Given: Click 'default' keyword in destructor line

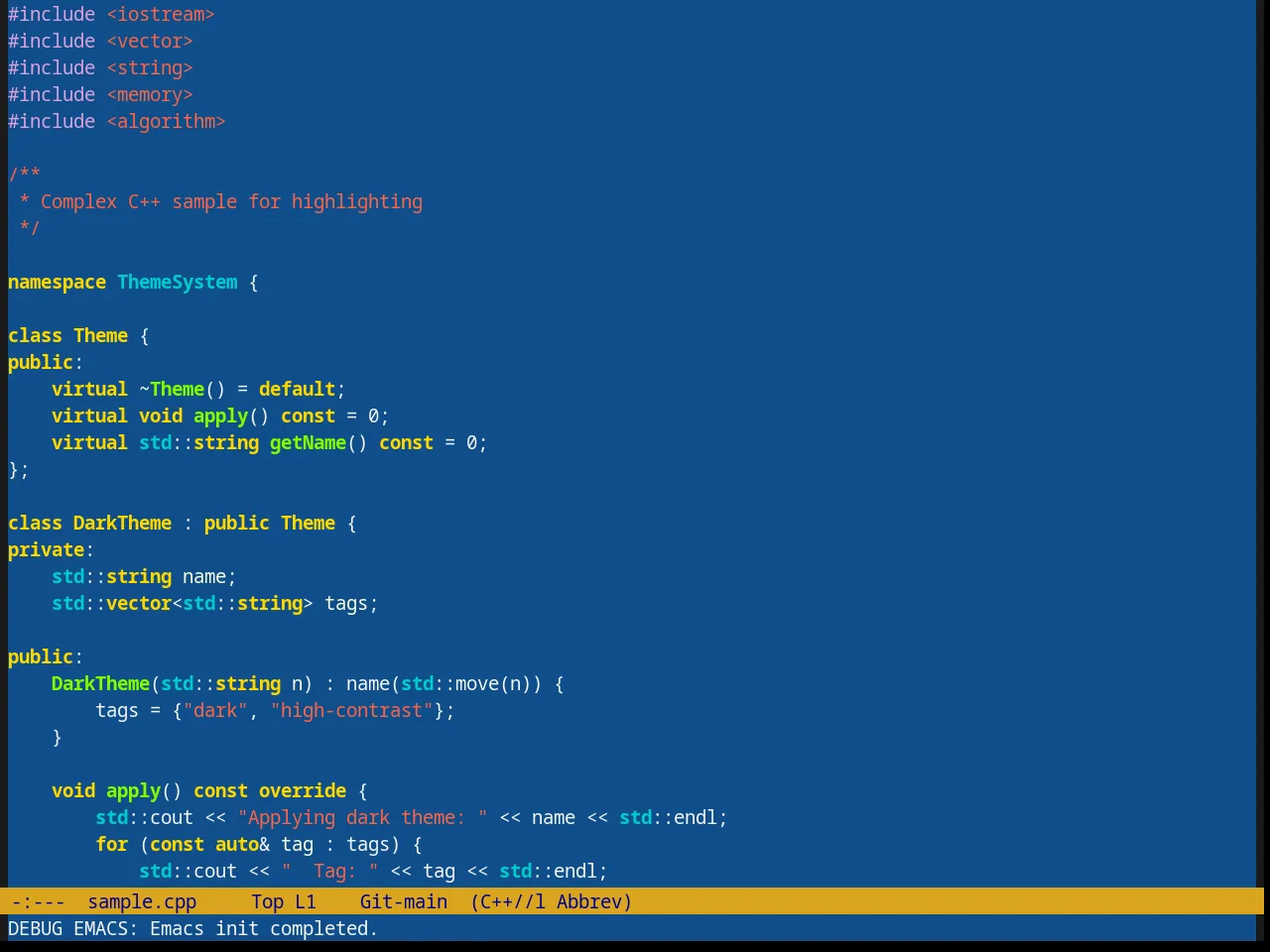Looking at the screenshot, I should tap(297, 389).
